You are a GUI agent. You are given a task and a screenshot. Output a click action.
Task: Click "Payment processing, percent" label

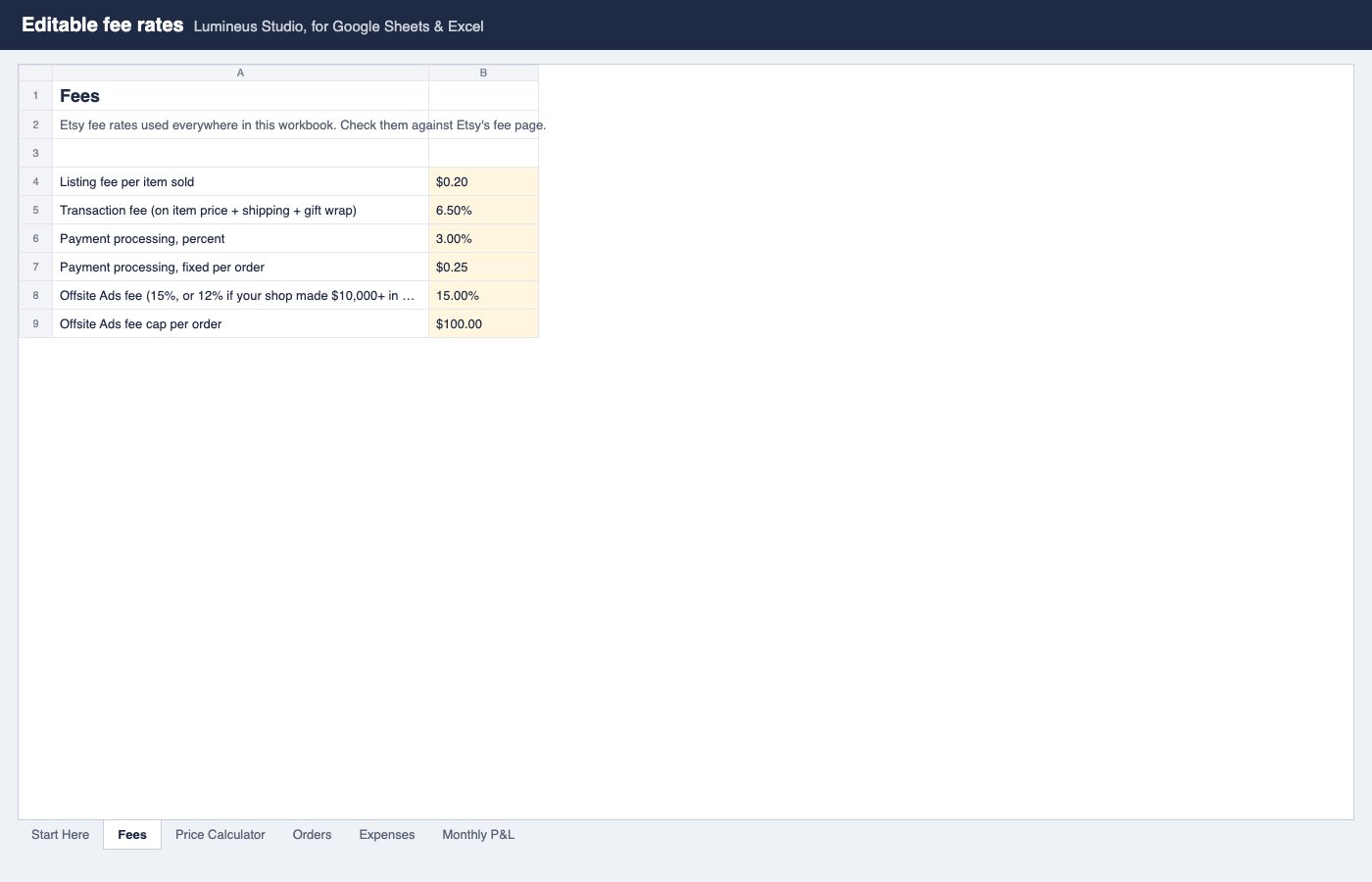pos(240,239)
